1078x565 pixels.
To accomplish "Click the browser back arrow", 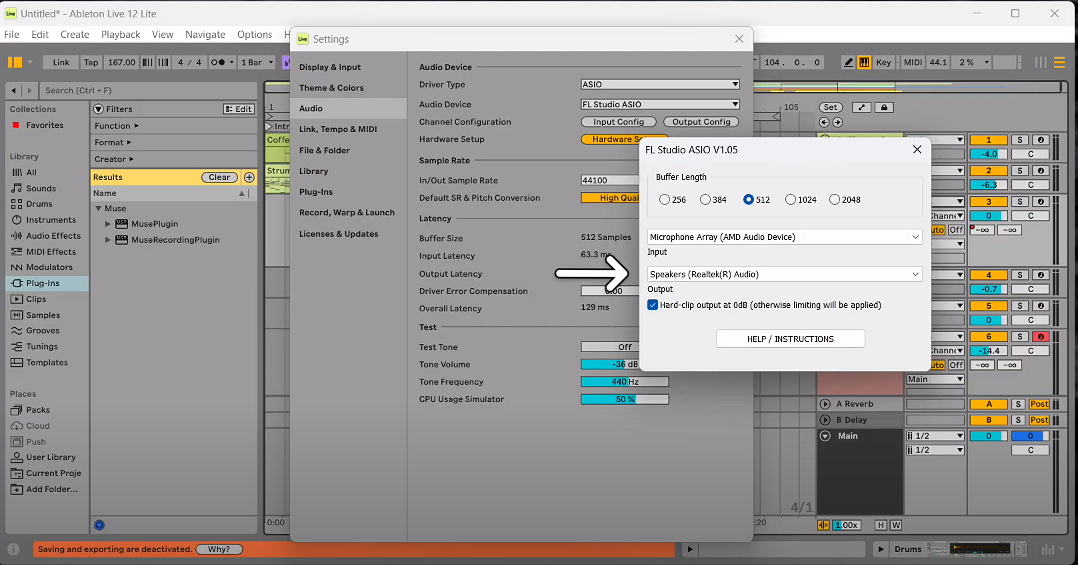I will tap(14, 90).
